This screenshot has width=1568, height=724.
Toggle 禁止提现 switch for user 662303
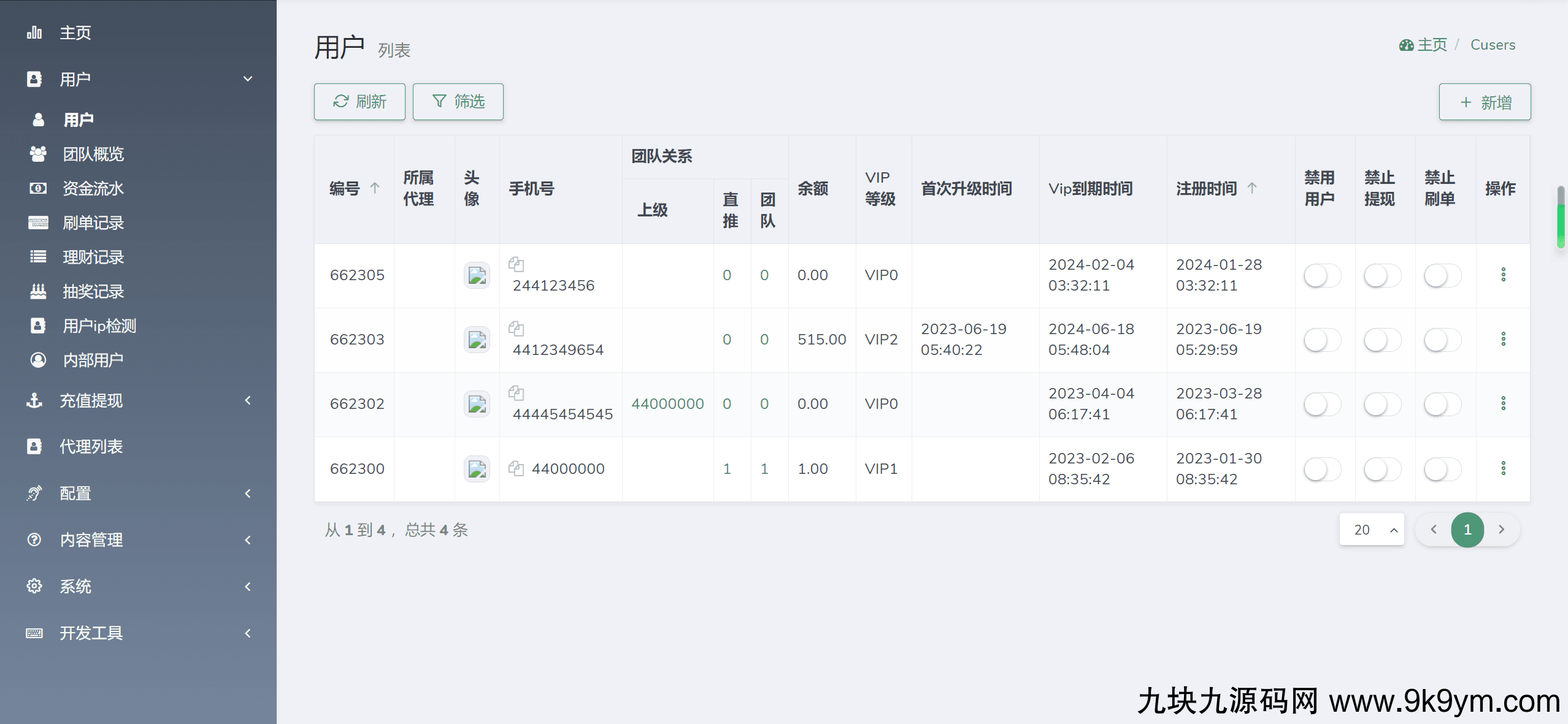(1382, 340)
